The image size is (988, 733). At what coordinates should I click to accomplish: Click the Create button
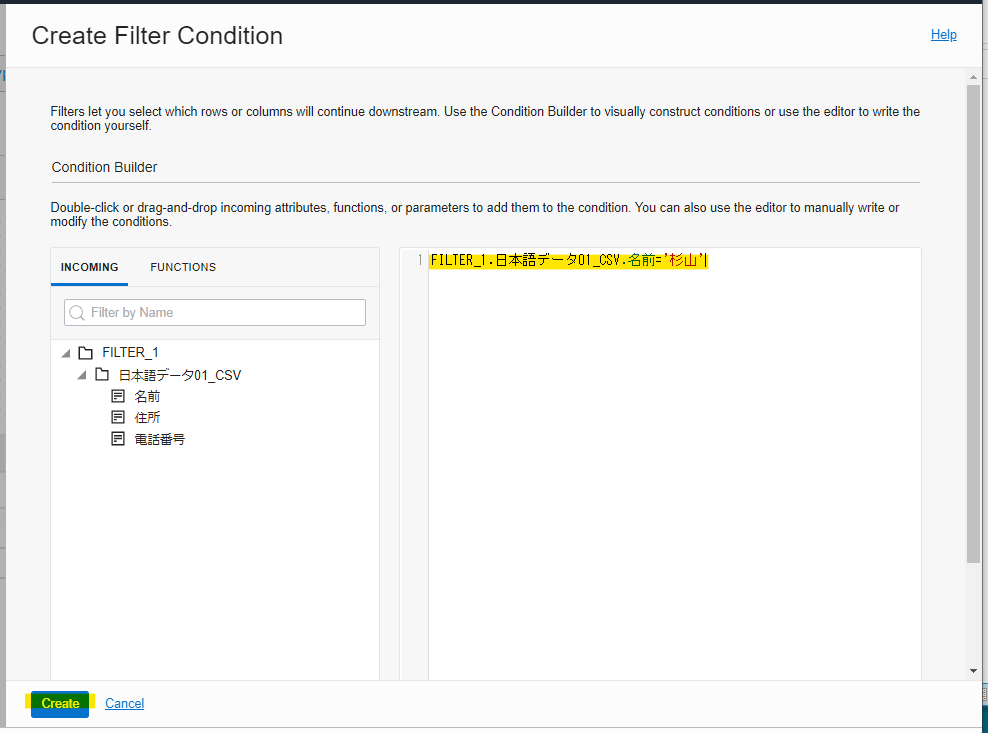(60, 703)
